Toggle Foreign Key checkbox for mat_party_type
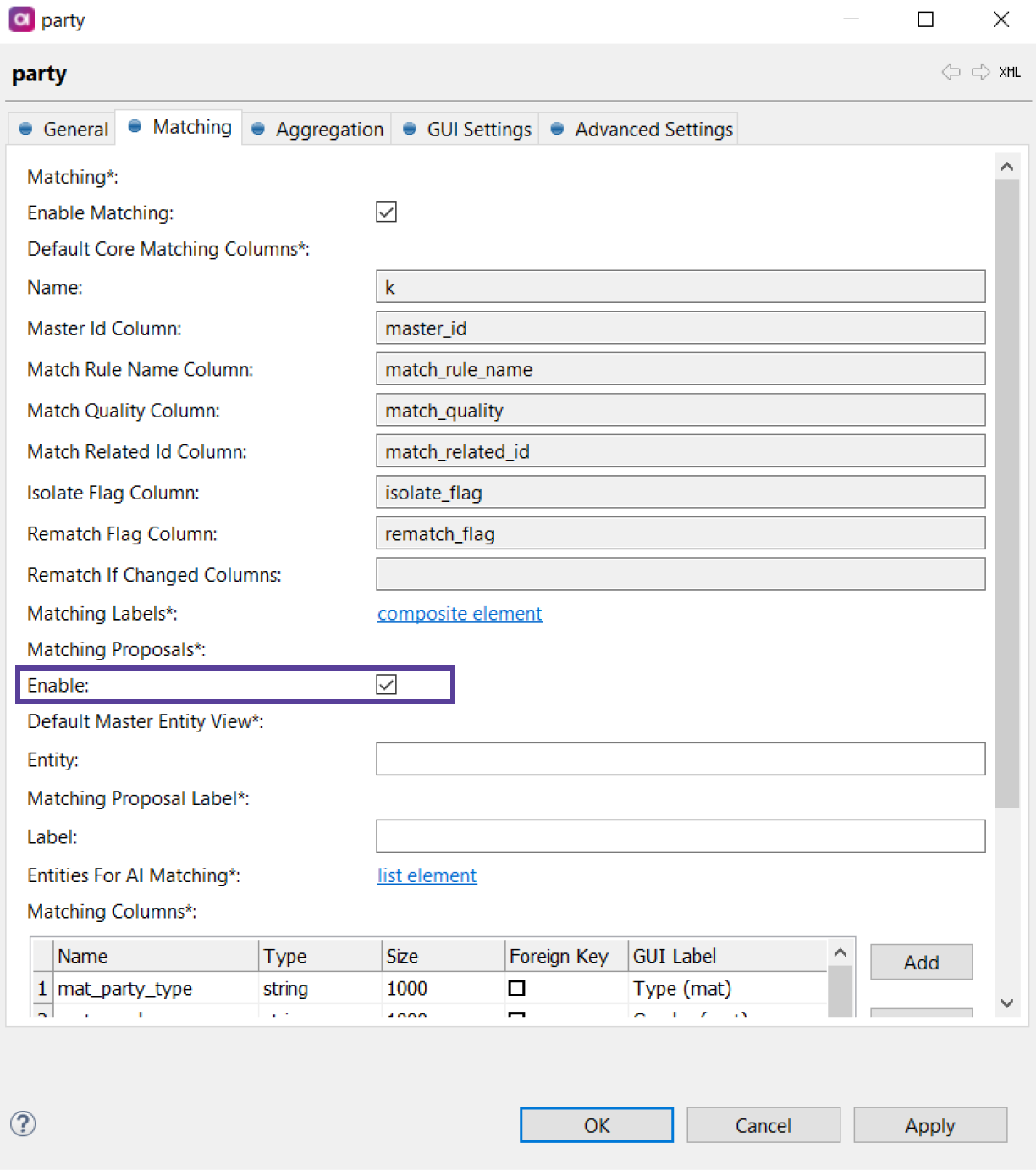Screen dimensions: 1036x1170 [x=516, y=988]
